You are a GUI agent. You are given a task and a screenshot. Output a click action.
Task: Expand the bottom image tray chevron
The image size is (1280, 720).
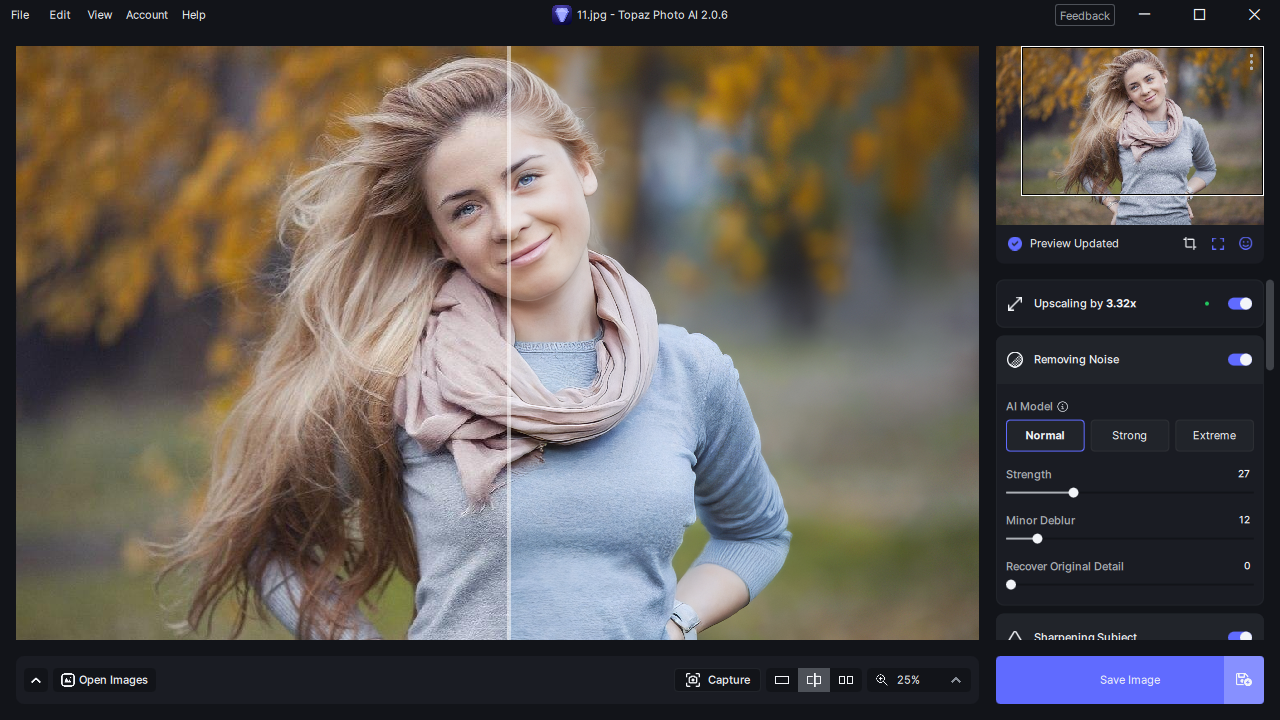[36, 680]
